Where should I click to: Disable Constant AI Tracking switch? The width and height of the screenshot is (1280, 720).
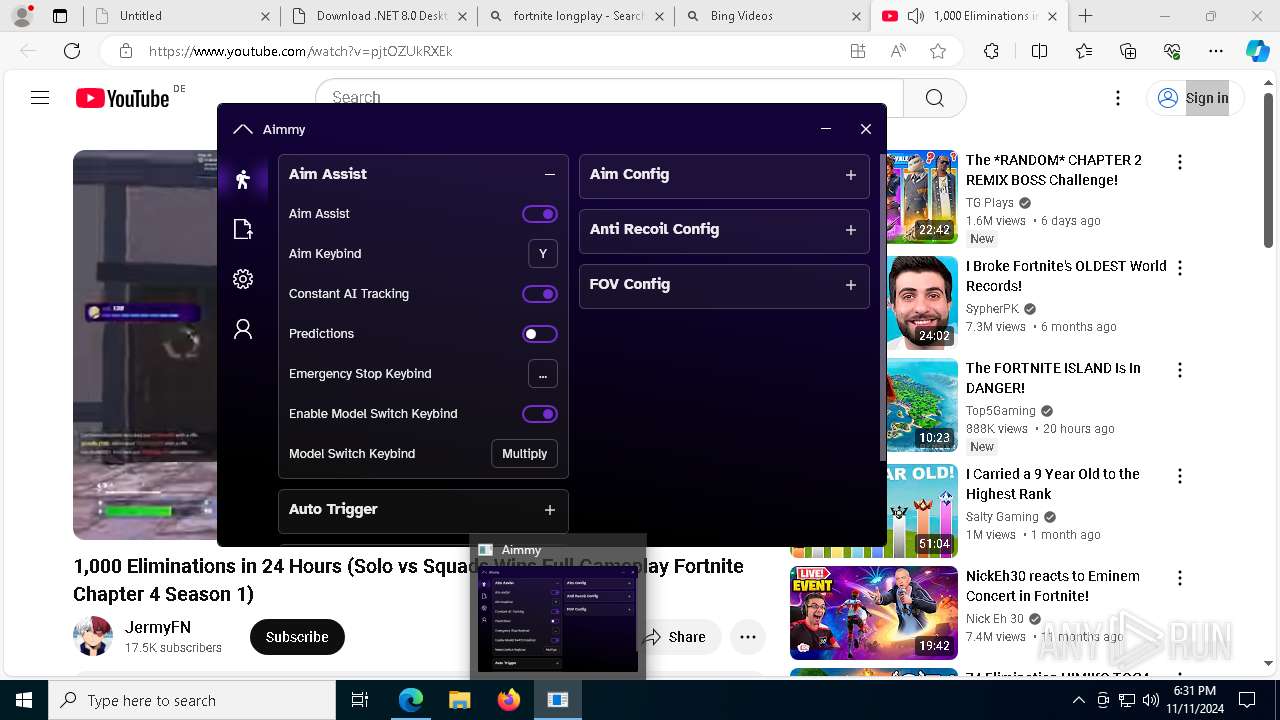tap(540, 294)
